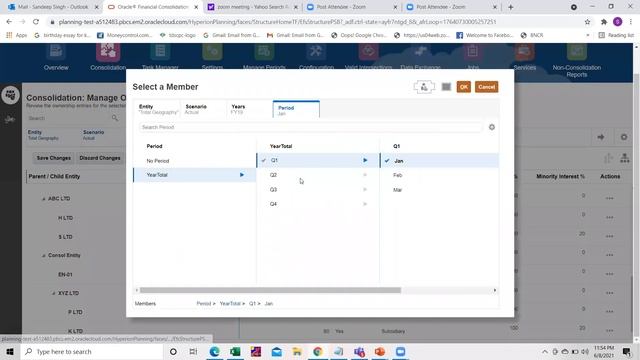Viewport: 640px width, 360px height.
Task: Open the Non-Consolidation Reports card icon
Action: [577, 52]
